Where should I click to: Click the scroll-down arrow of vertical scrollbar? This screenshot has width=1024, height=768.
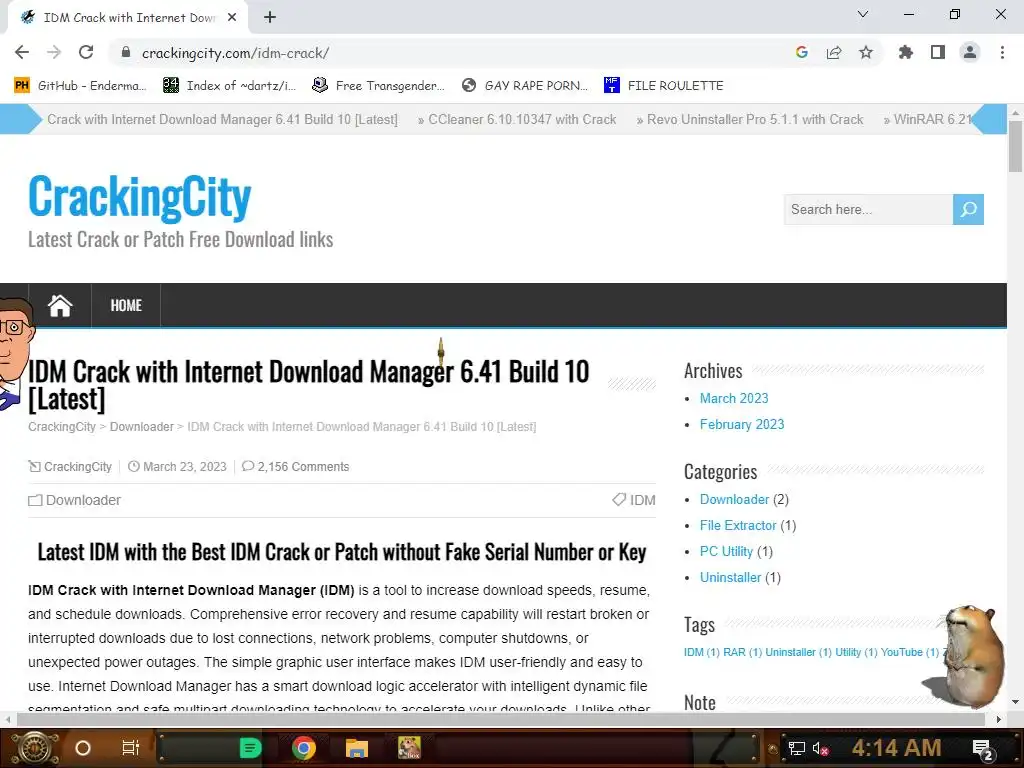point(1016,703)
